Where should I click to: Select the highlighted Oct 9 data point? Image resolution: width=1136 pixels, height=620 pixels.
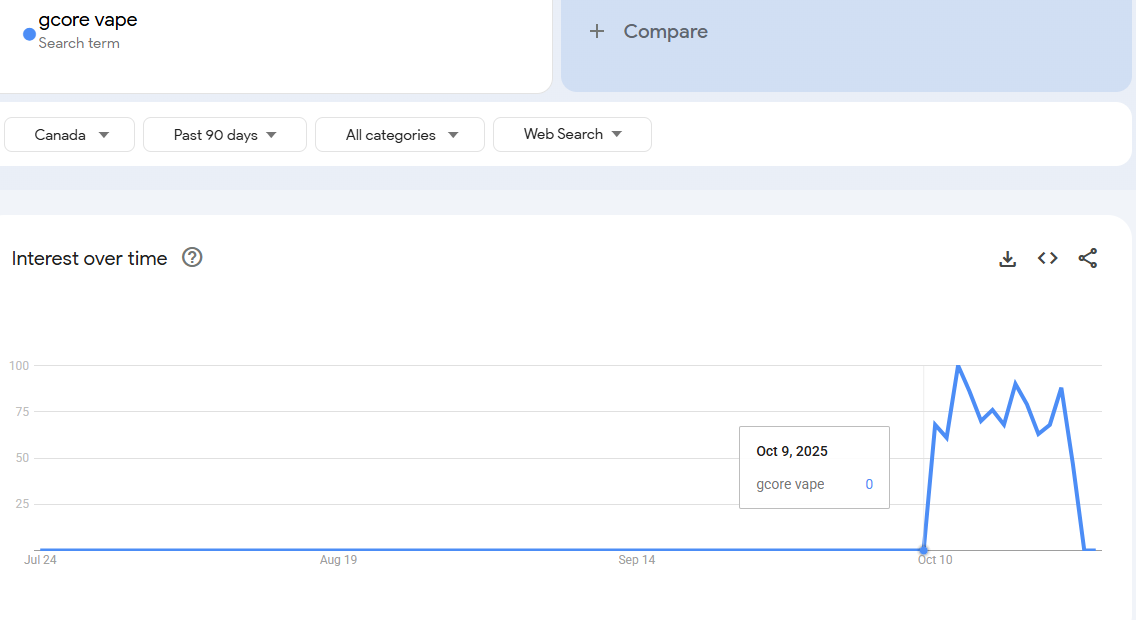923,550
